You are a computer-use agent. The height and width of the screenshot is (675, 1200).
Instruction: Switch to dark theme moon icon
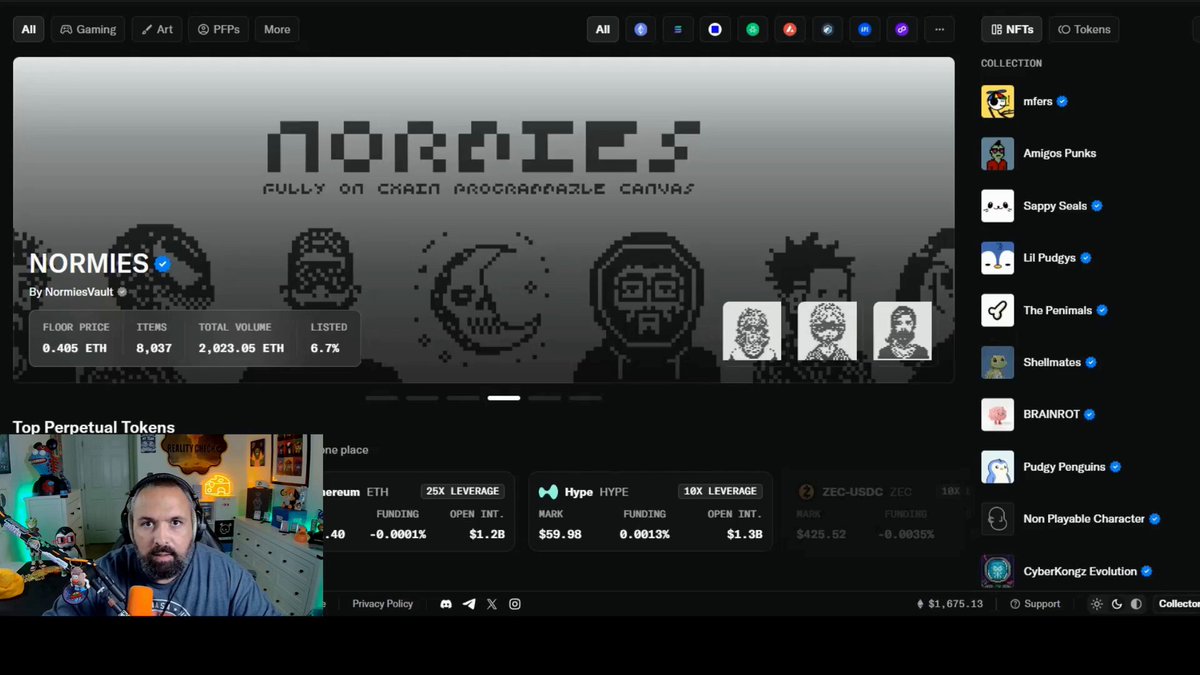[1117, 604]
